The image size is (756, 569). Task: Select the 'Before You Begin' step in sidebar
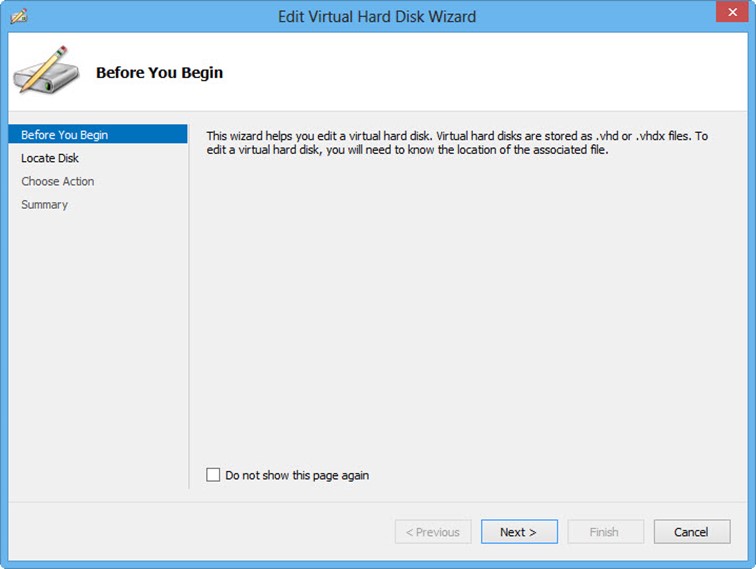[x=98, y=135]
